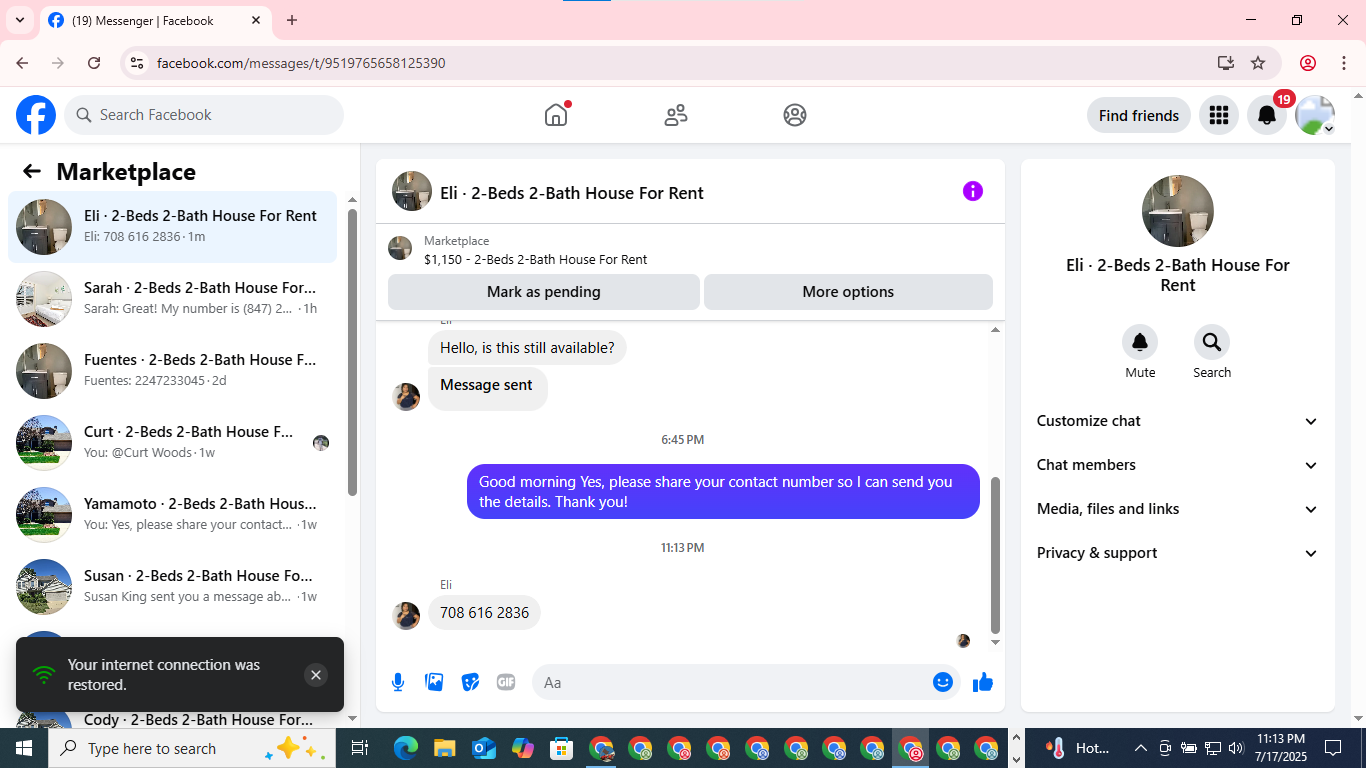Open the notifications bell showing 19
This screenshot has height=768, width=1366.
(1266, 115)
